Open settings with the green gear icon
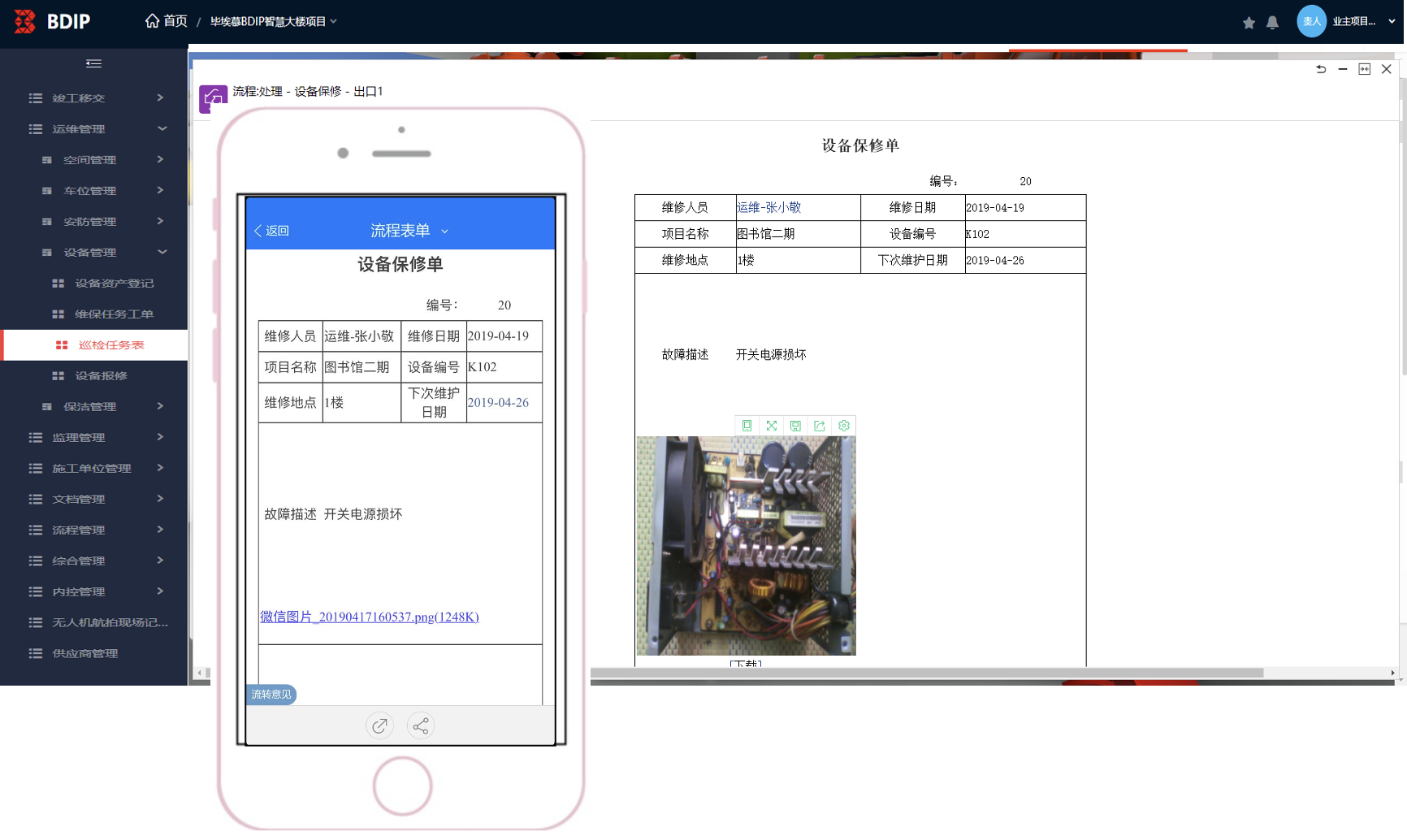 [844, 426]
